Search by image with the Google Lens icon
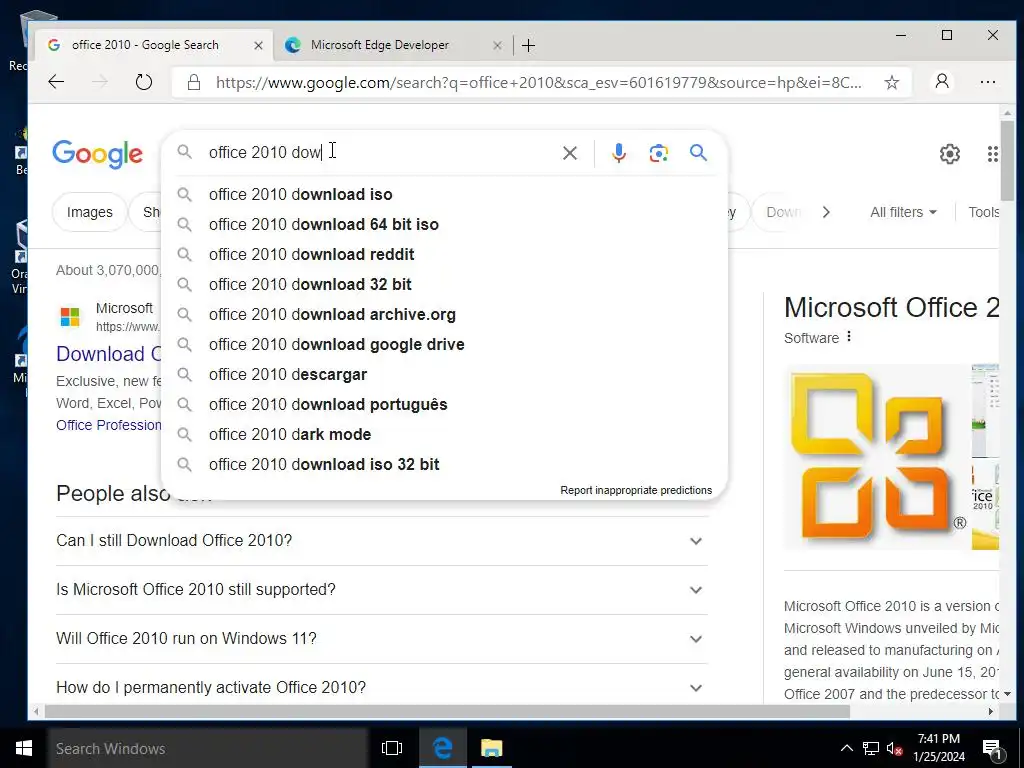 (x=658, y=153)
